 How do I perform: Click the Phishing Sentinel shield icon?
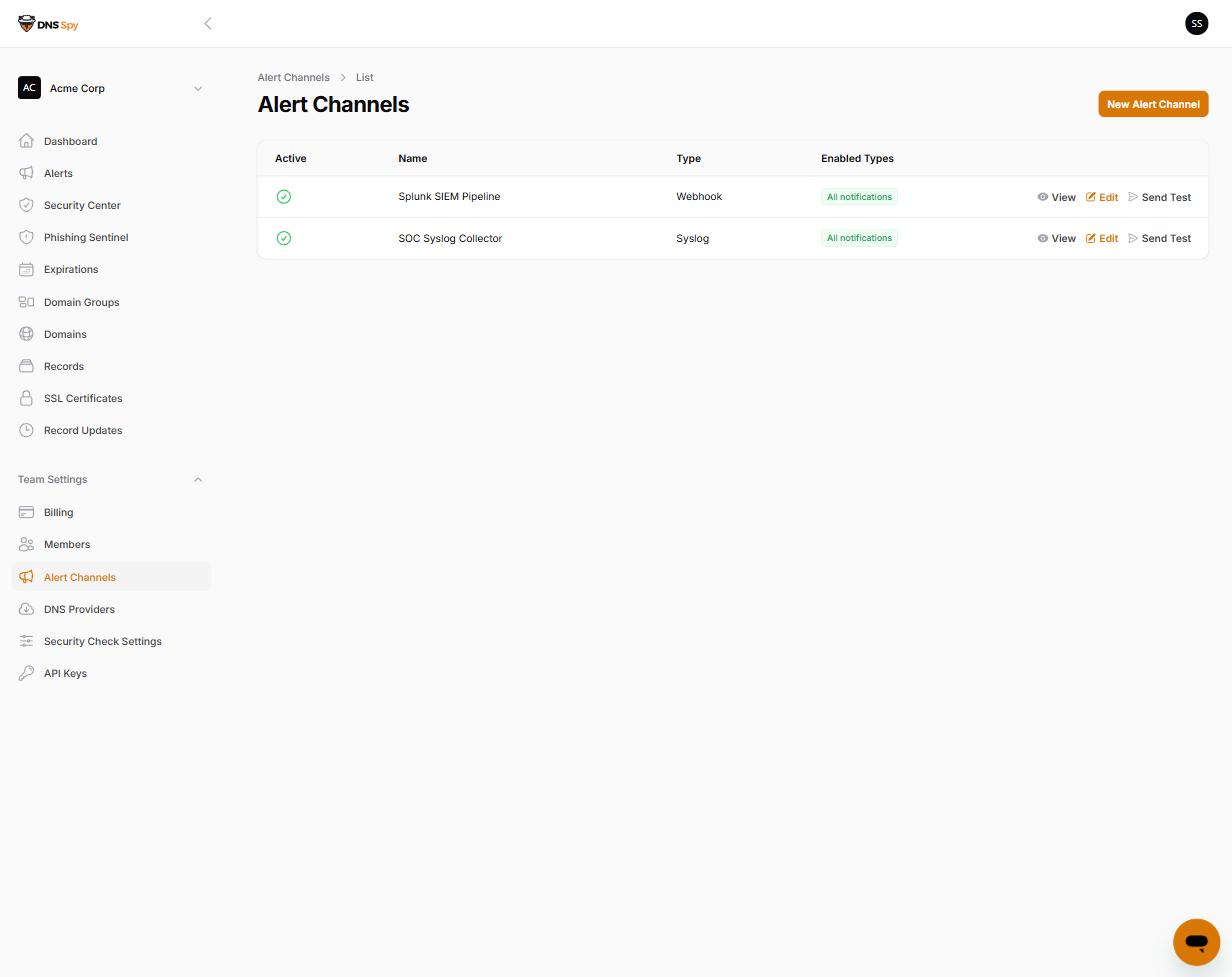coord(26,237)
